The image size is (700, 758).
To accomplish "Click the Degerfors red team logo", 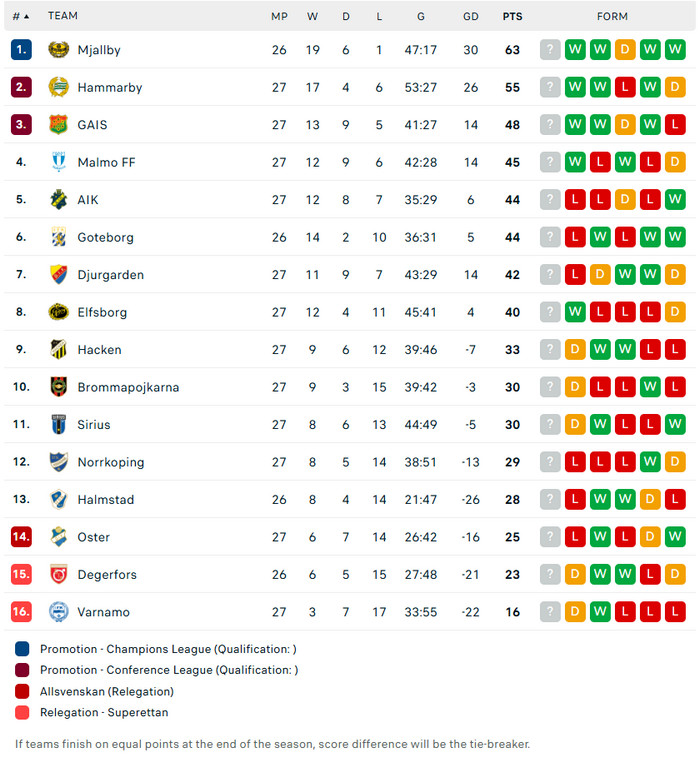I will click(58, 575).
